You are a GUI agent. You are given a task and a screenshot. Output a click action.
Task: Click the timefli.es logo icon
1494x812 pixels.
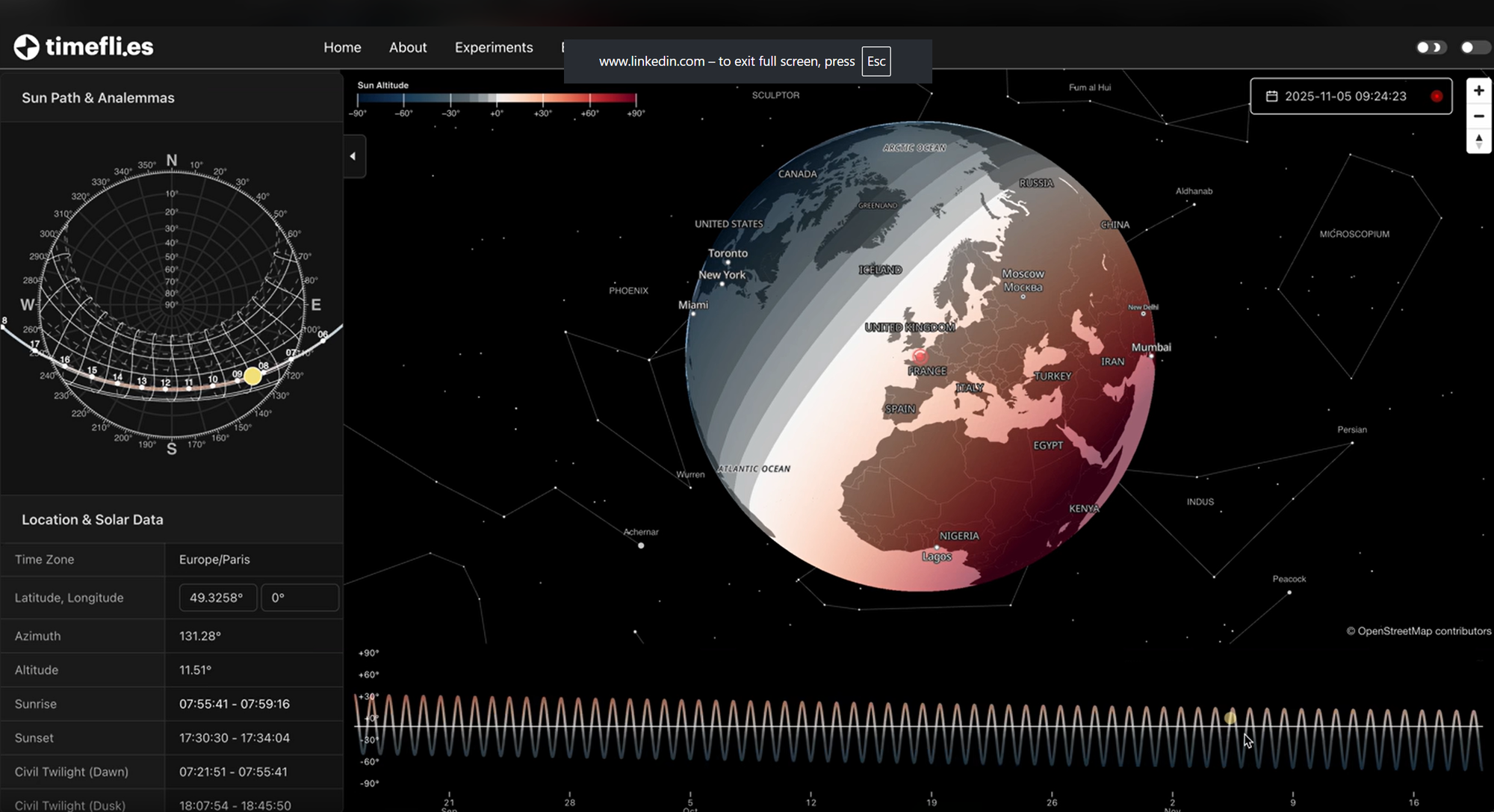point(26,47)
